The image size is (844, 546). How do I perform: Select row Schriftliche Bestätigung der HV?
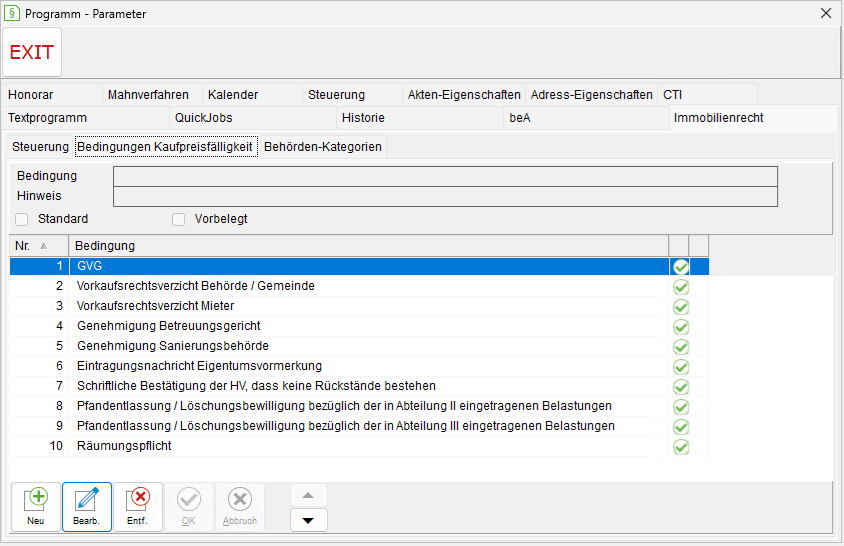[x=359, y=386]
